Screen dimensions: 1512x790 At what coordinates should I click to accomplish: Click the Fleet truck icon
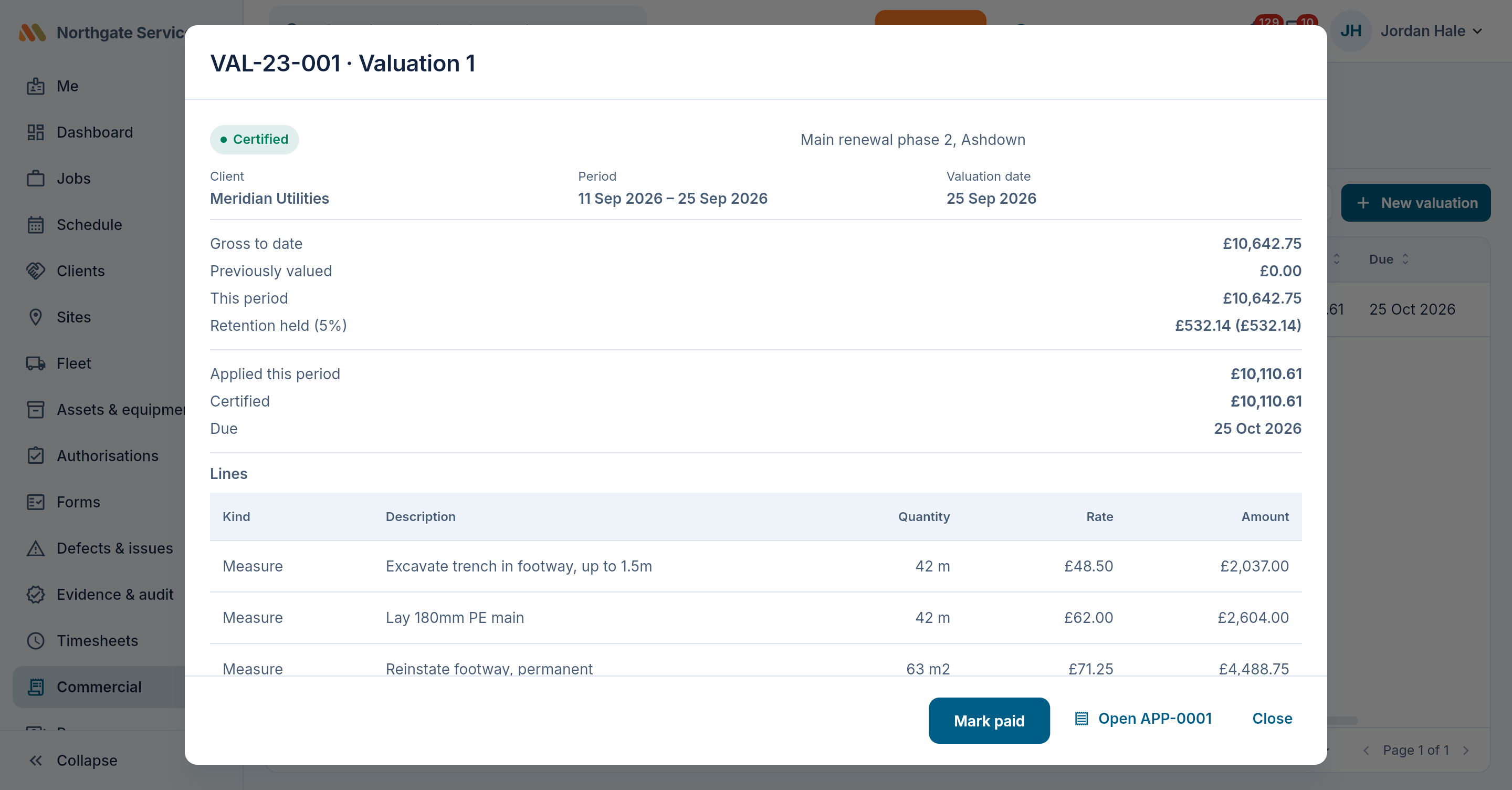click(35, 363)
